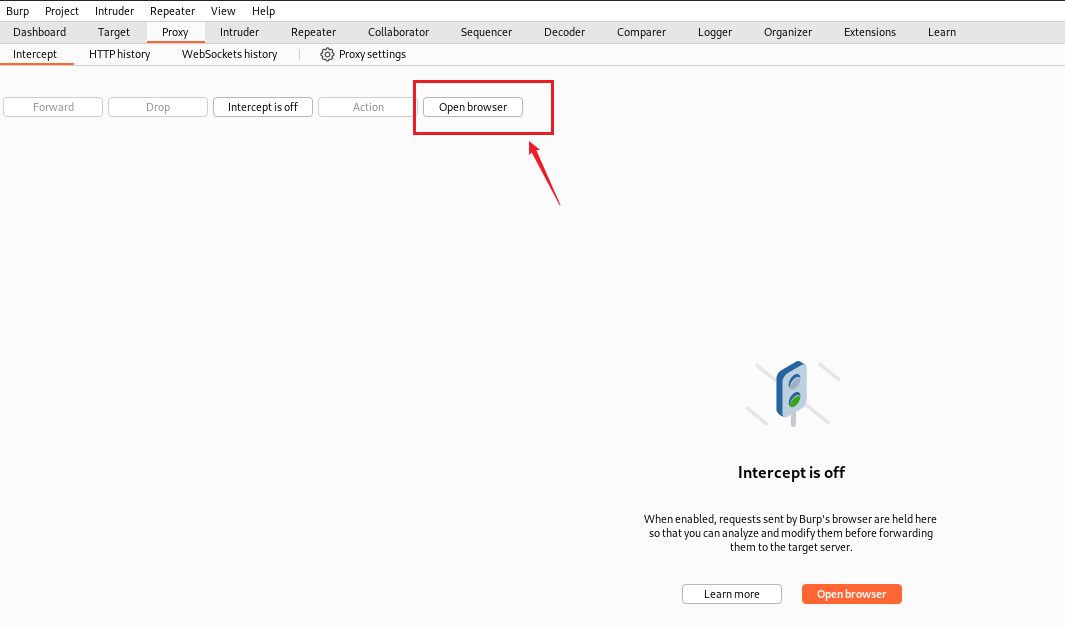
Task: Open the Help menu
Action: tap(264, 11)
